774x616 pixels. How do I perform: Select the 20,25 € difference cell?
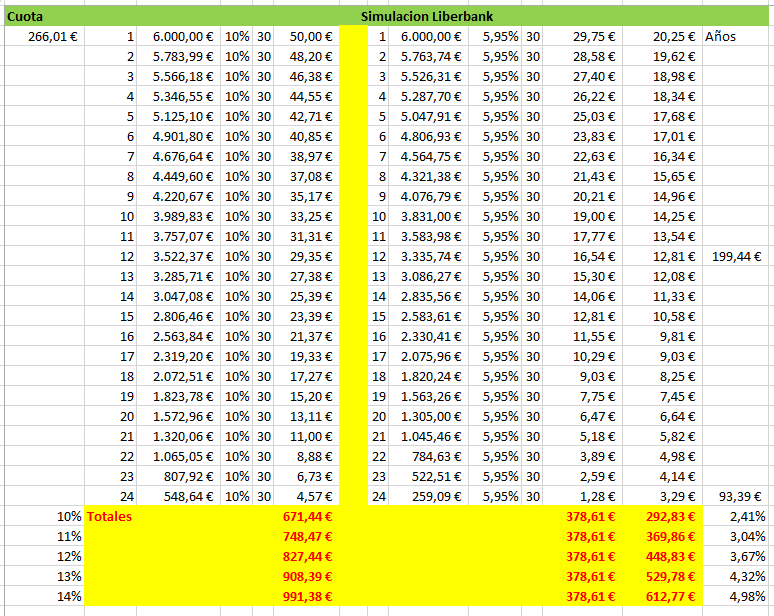pyautogui.click(x=662, y=37)
